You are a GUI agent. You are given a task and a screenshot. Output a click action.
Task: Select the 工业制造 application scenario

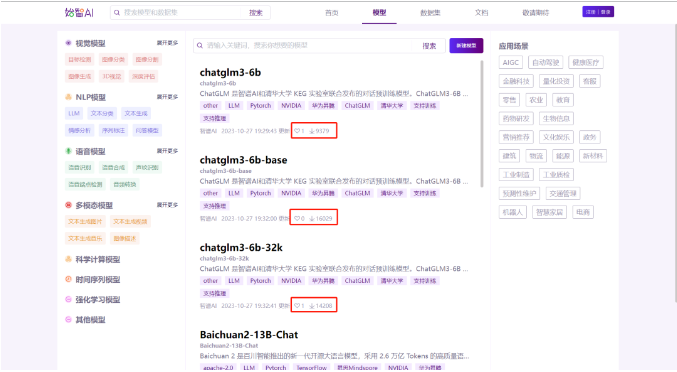click(516, 174)
